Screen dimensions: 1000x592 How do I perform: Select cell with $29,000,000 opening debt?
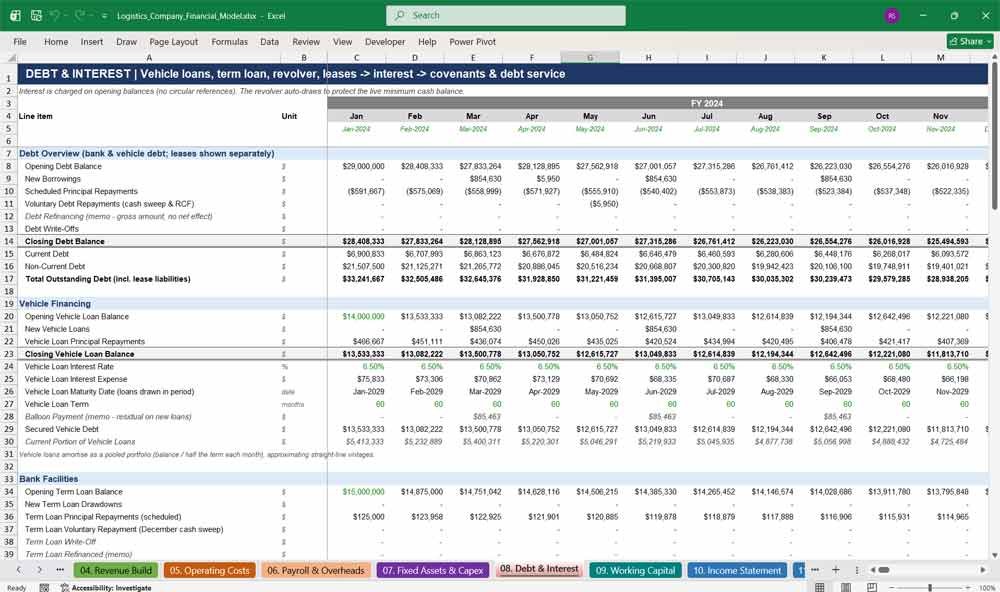[357, 166]
